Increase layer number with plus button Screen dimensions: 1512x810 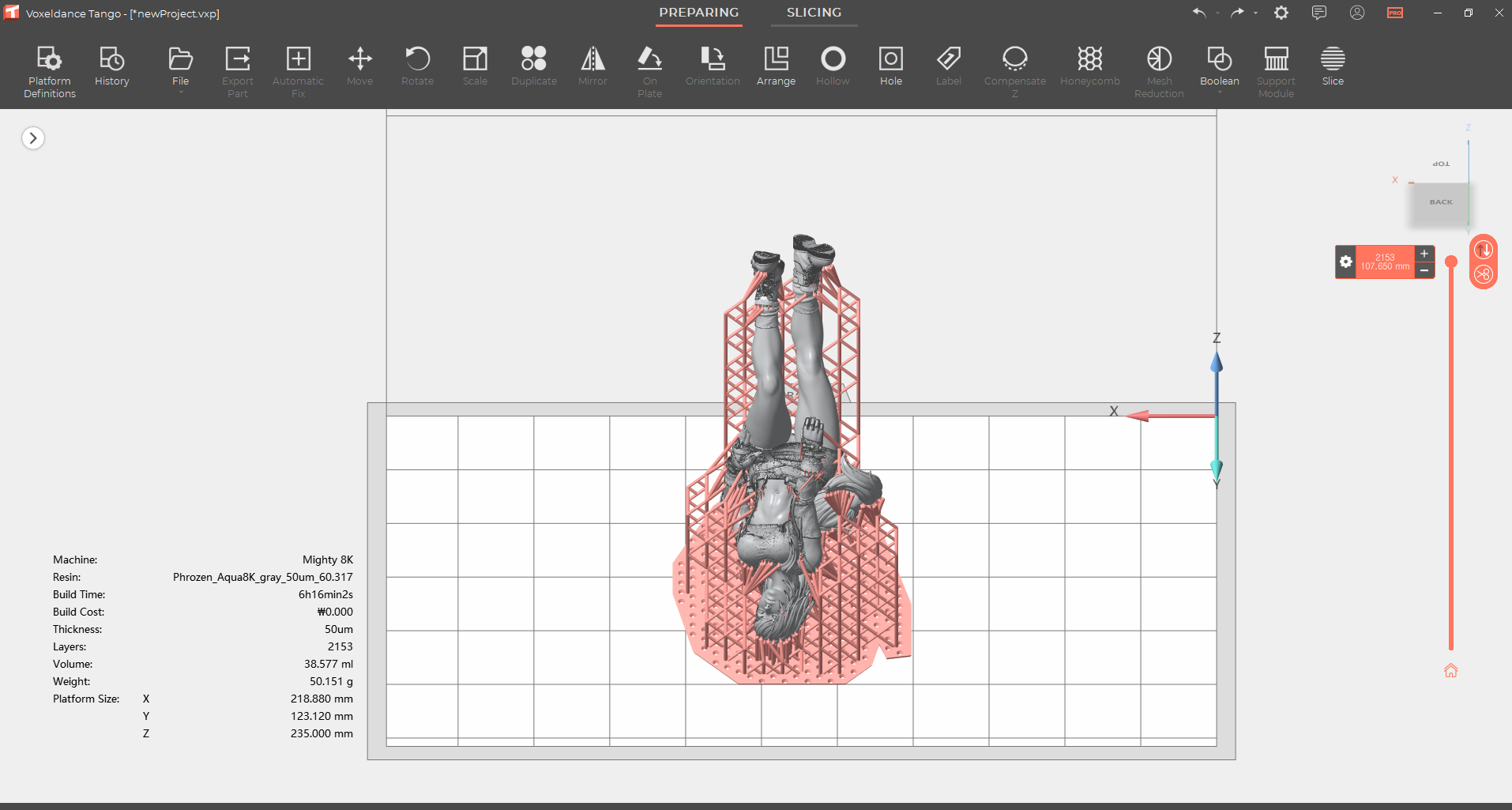(x=1424, y=254)
